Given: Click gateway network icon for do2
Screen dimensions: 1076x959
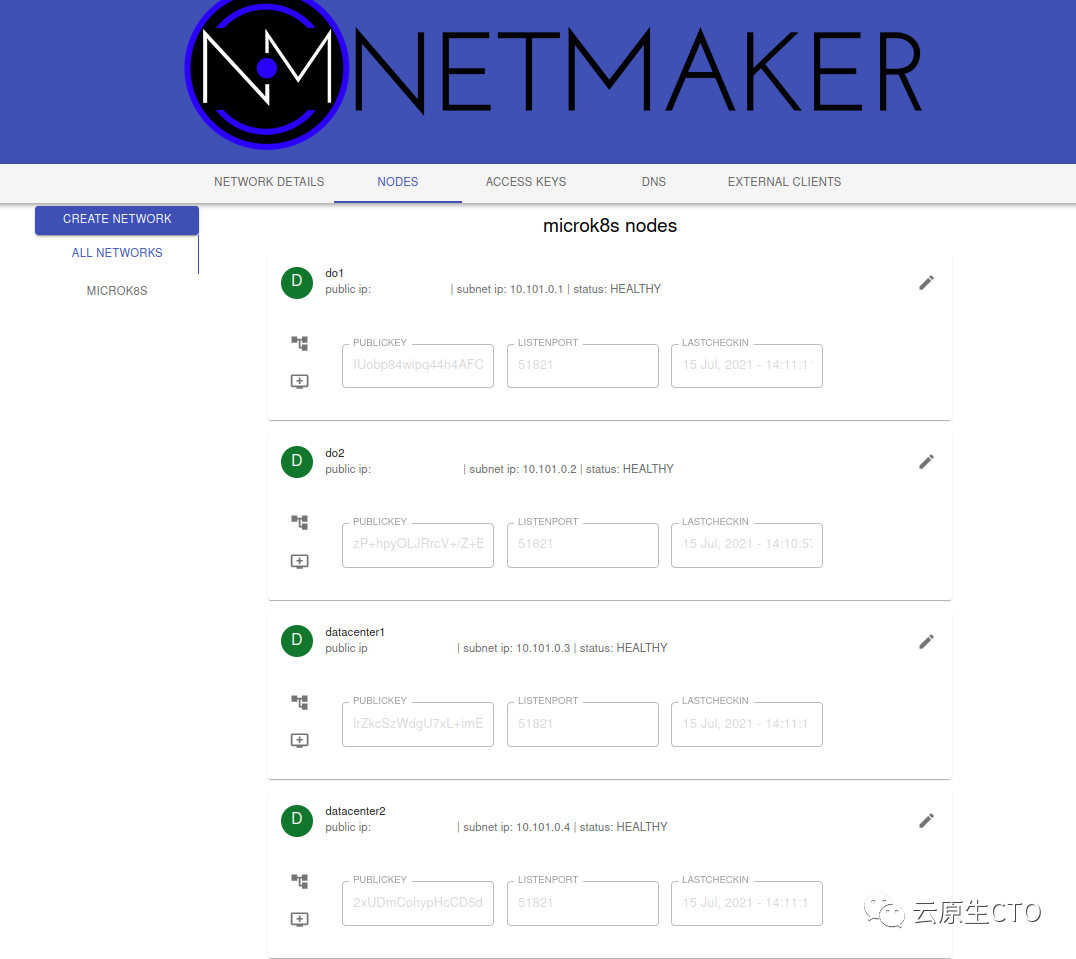Looking at the screenshot, I should tap(299, 522).
